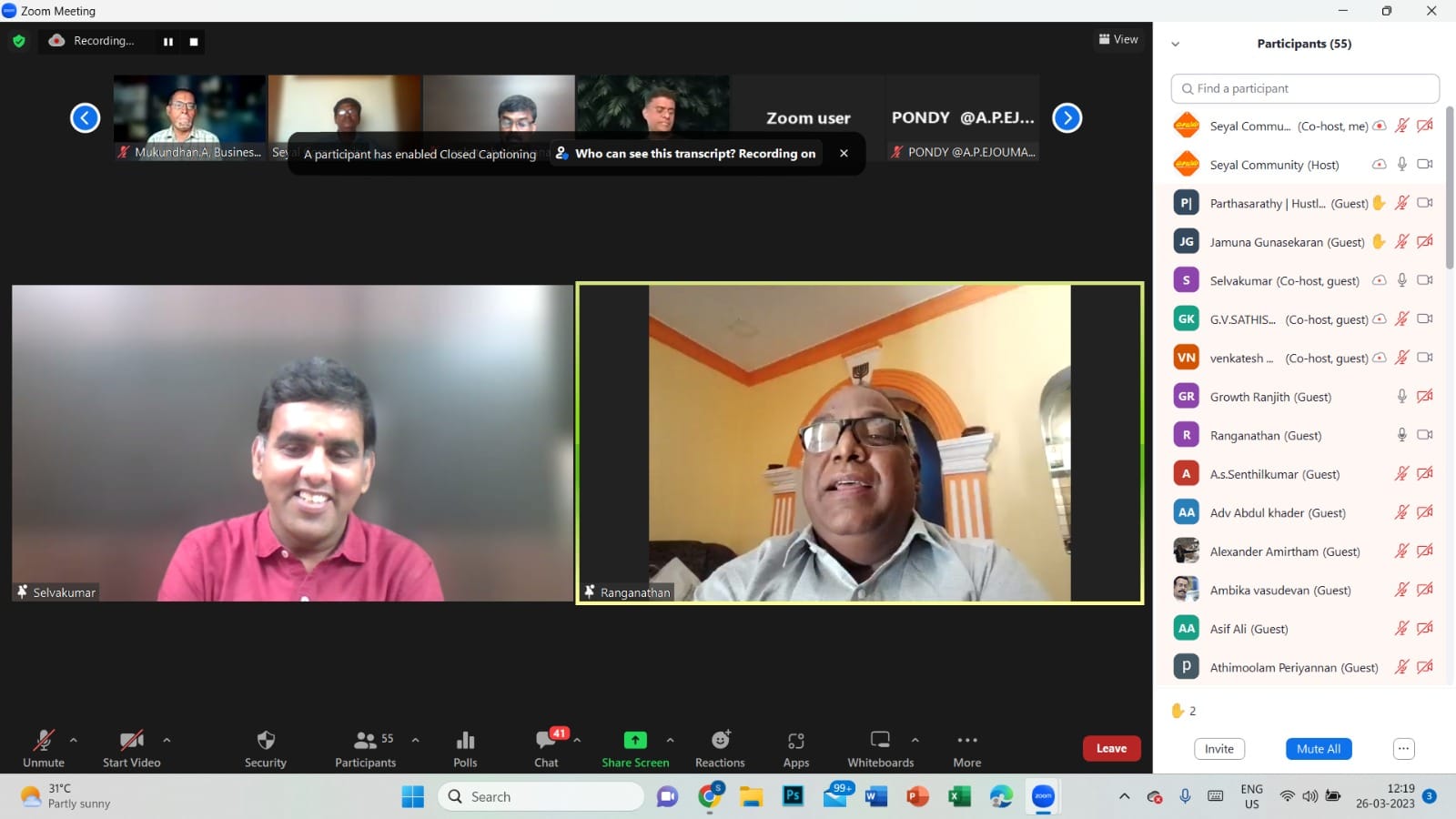Click the green Share Screen icon
This screenshot has height=819, width=1456.
click(x=635, y=741)
